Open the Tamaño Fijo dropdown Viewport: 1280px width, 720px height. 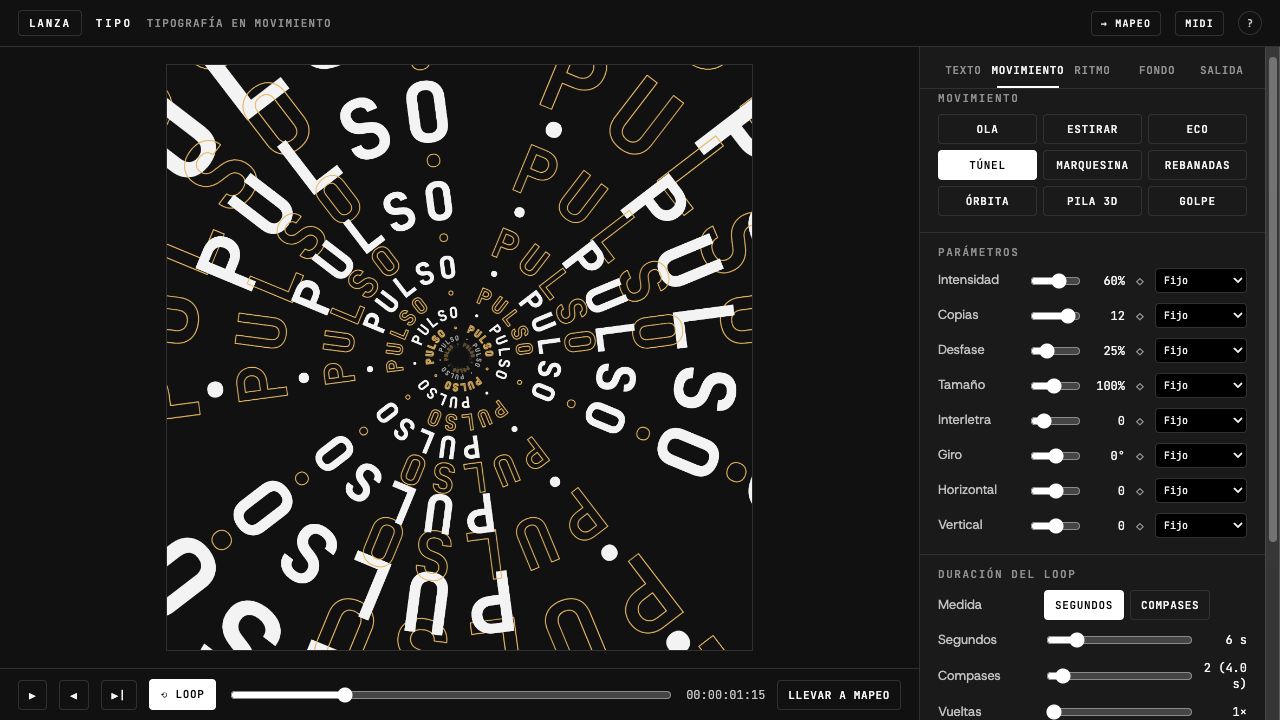pos(1200,386)
